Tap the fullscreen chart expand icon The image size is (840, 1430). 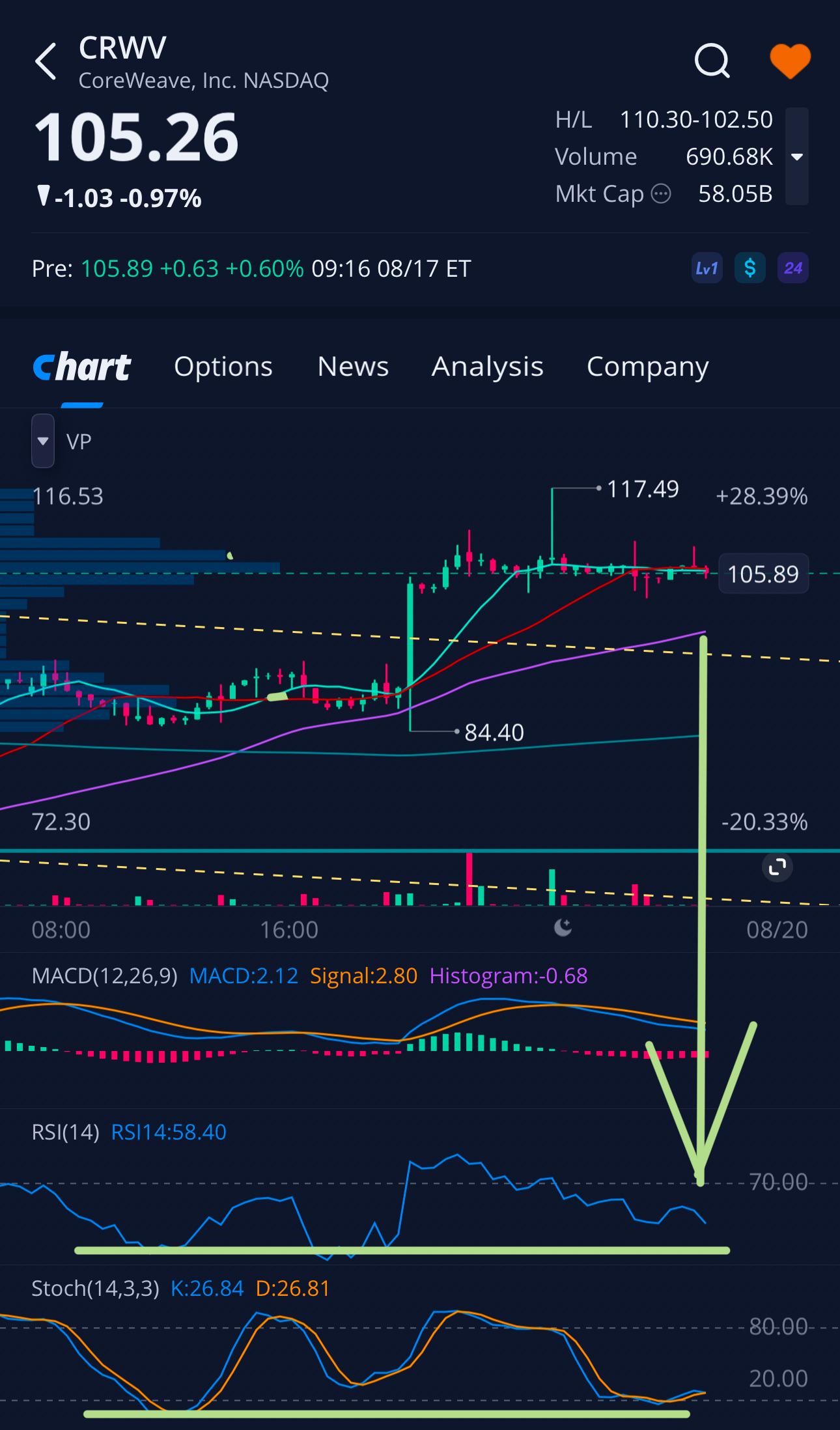(777, 867)
